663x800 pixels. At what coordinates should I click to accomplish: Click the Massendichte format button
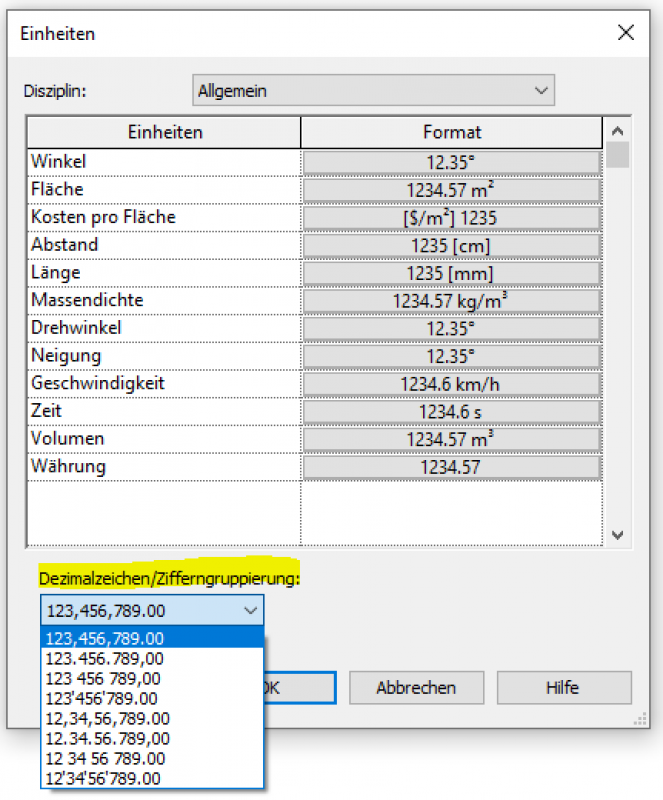[x=451, y=301]
